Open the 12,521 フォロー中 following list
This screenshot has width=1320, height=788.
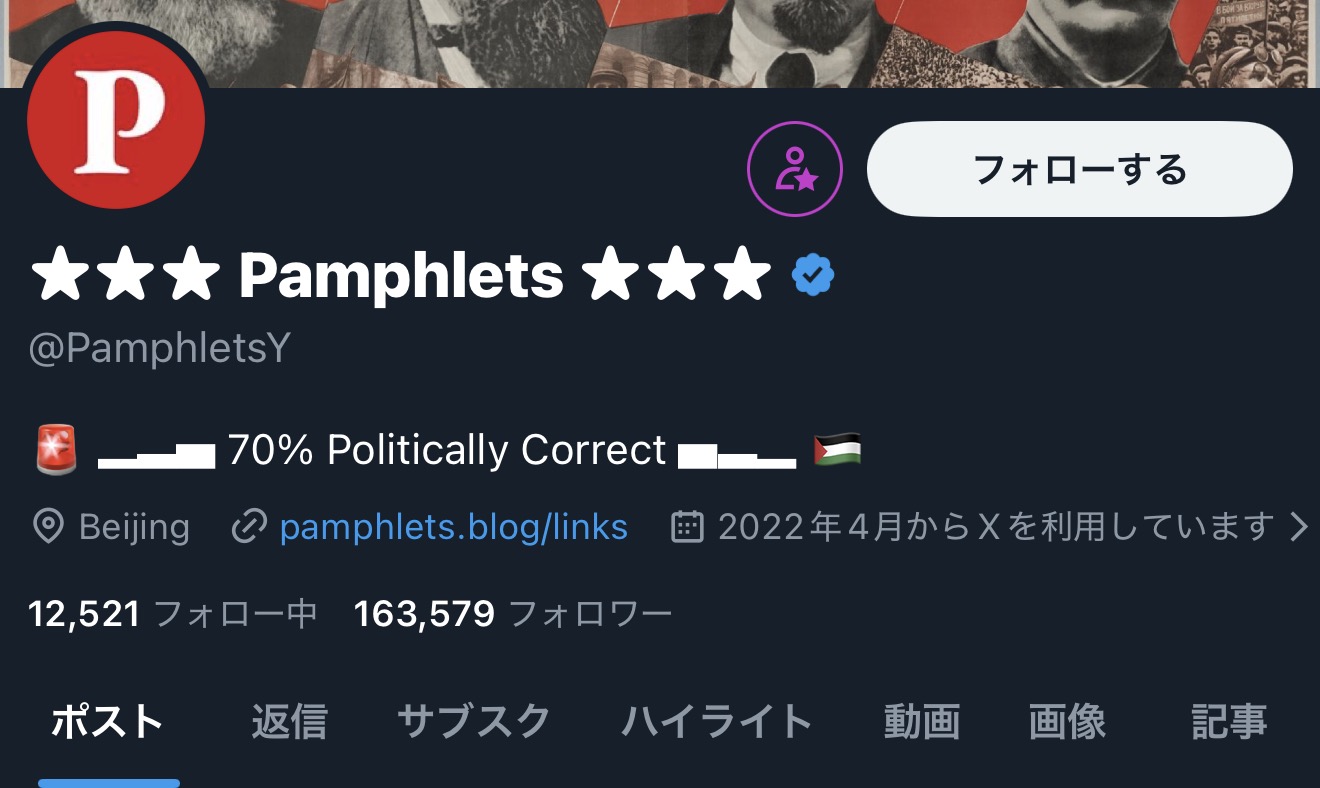pyautogui.click(x=172, y=613)
